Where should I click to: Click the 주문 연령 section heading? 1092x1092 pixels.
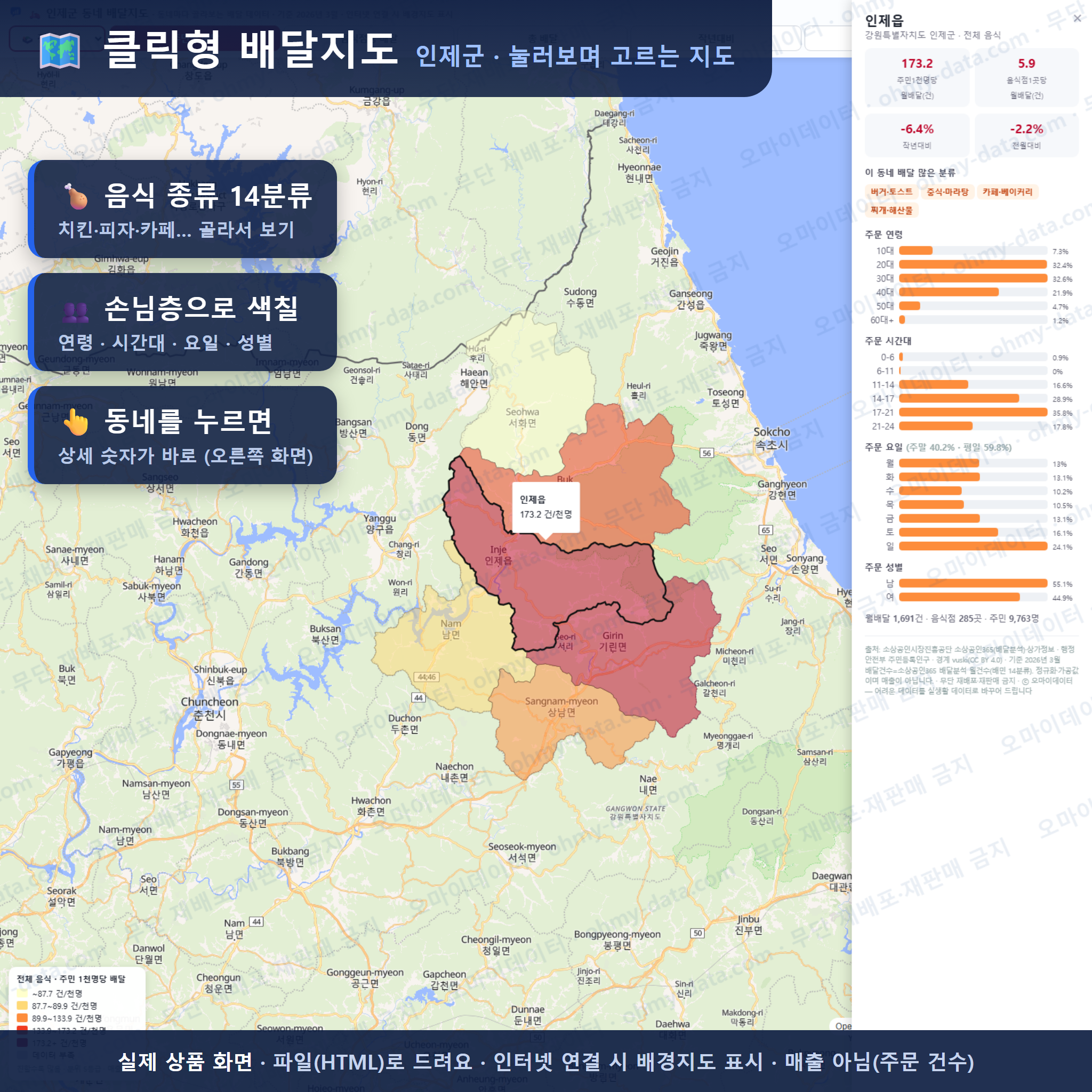884,235
